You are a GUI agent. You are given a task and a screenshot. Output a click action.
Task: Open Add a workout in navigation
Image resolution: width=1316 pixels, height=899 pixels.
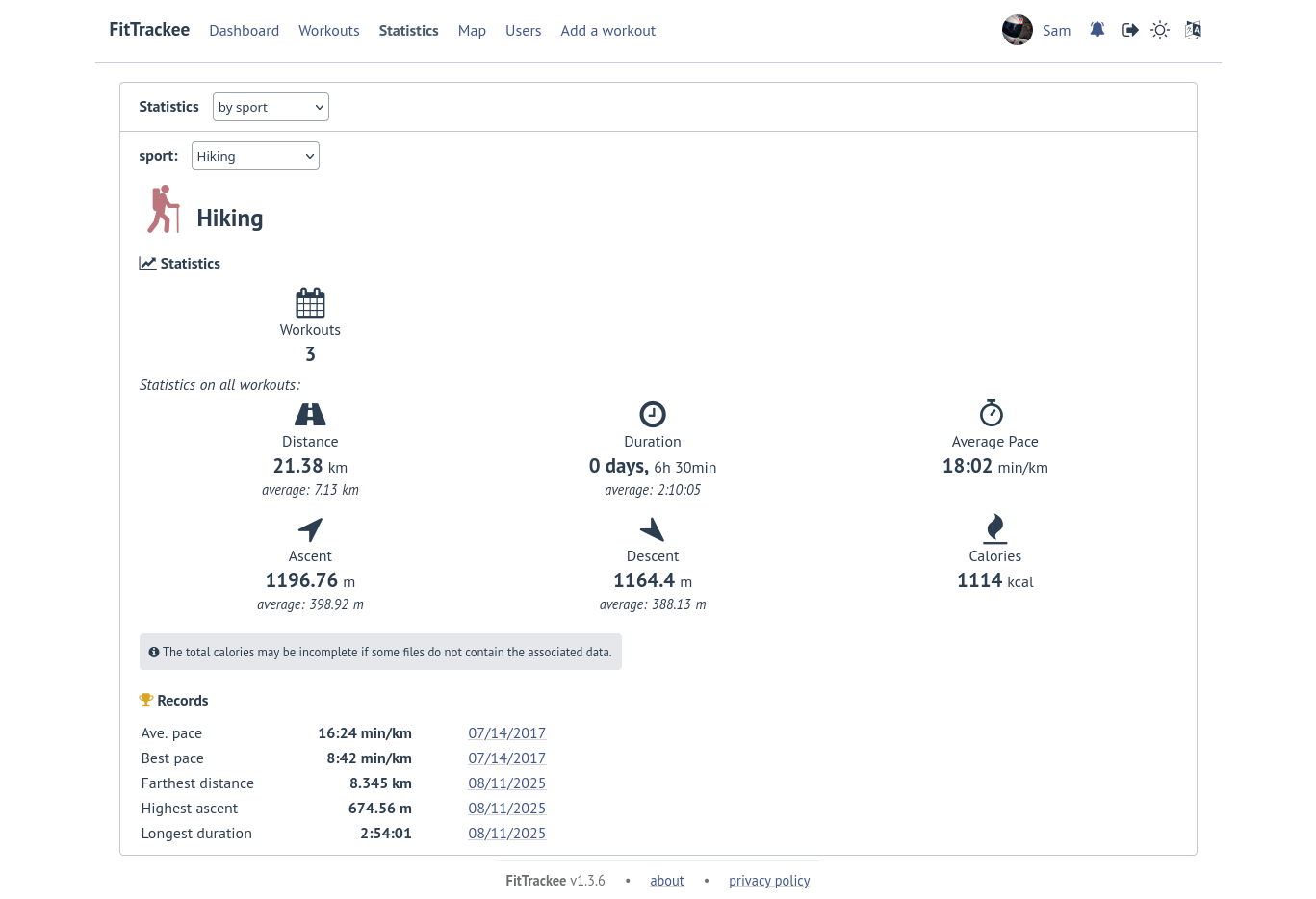point(608,31)
